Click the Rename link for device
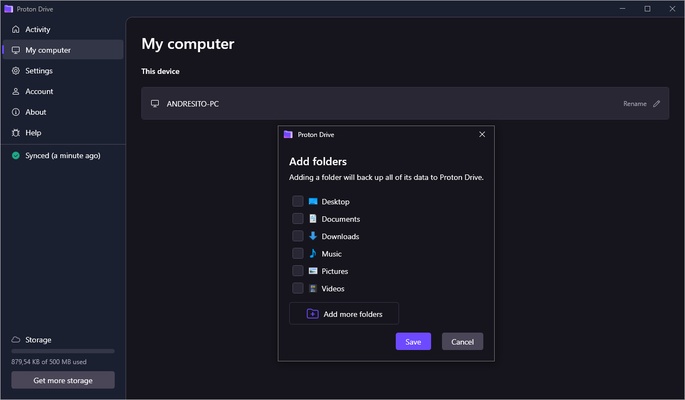This screenshot has height=400, width=685. pyautogui.click(x=635, y=103)
